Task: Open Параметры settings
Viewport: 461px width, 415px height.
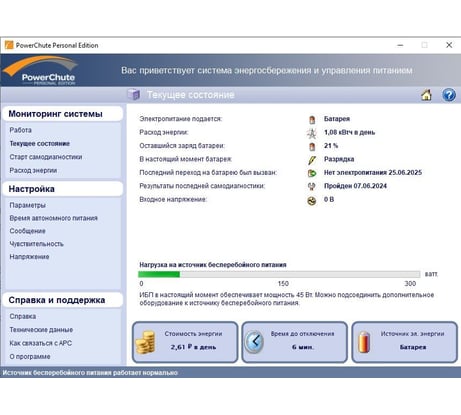Action: [27, 205]
